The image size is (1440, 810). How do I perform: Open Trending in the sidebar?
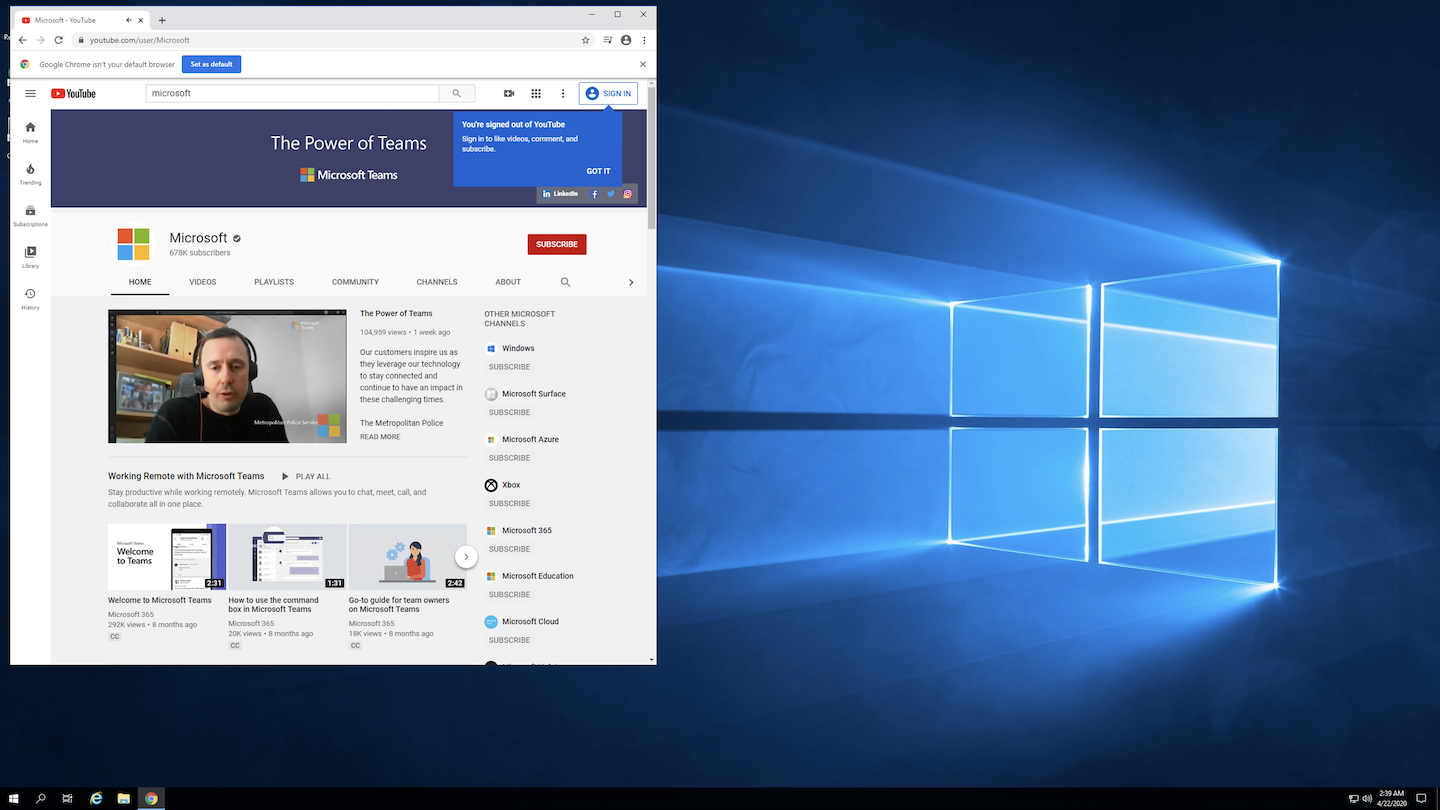[x=30, y=174]
